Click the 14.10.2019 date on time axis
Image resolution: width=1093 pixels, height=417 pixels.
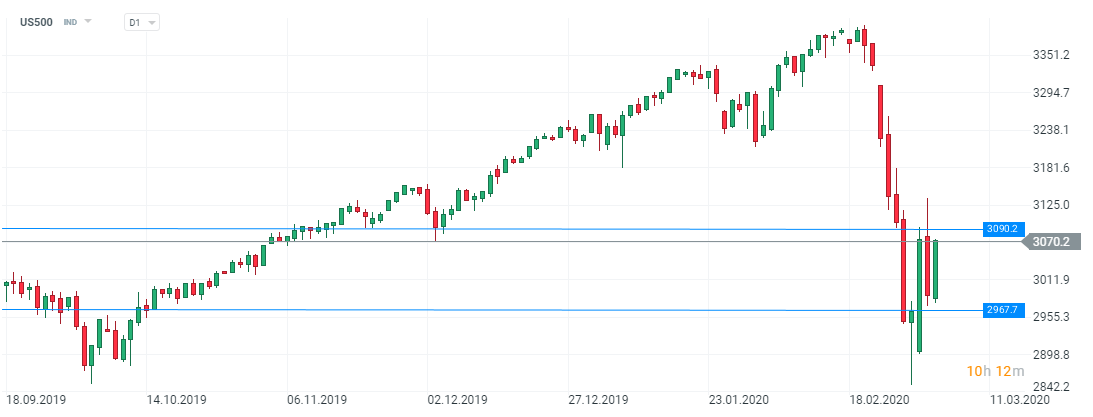[177, 398]
